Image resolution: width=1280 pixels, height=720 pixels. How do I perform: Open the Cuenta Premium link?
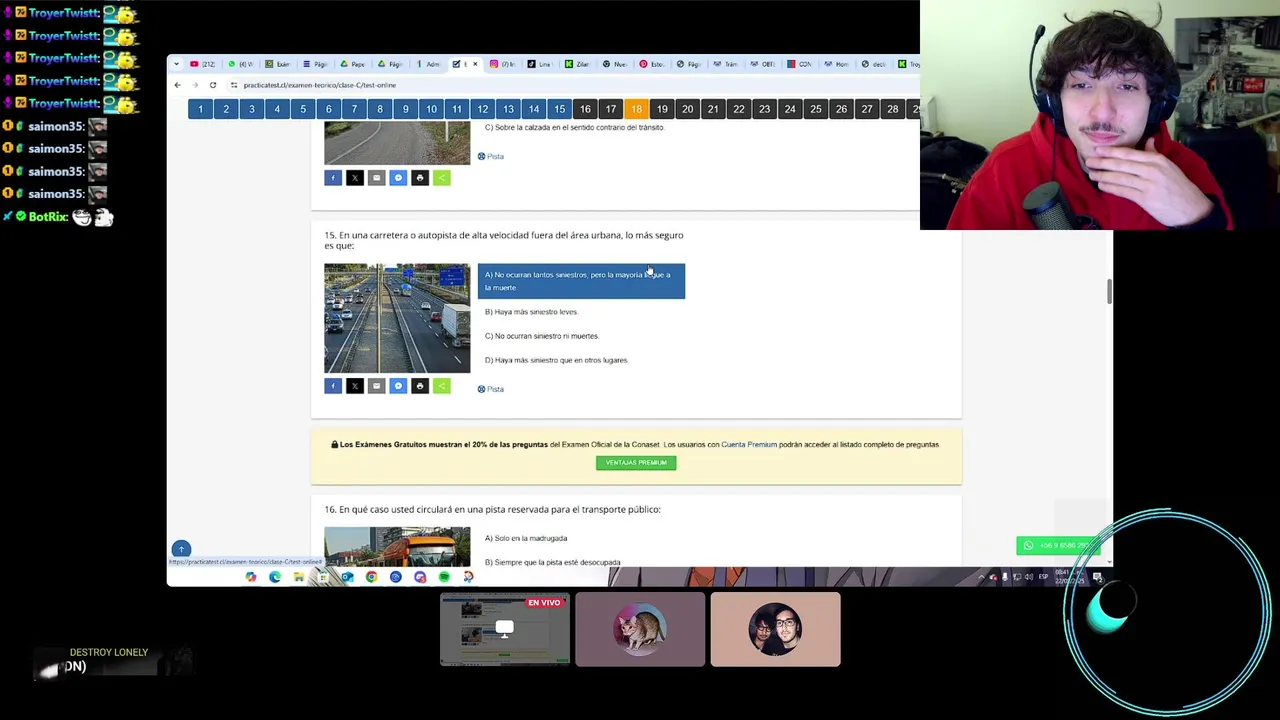[x=749, y=444]
